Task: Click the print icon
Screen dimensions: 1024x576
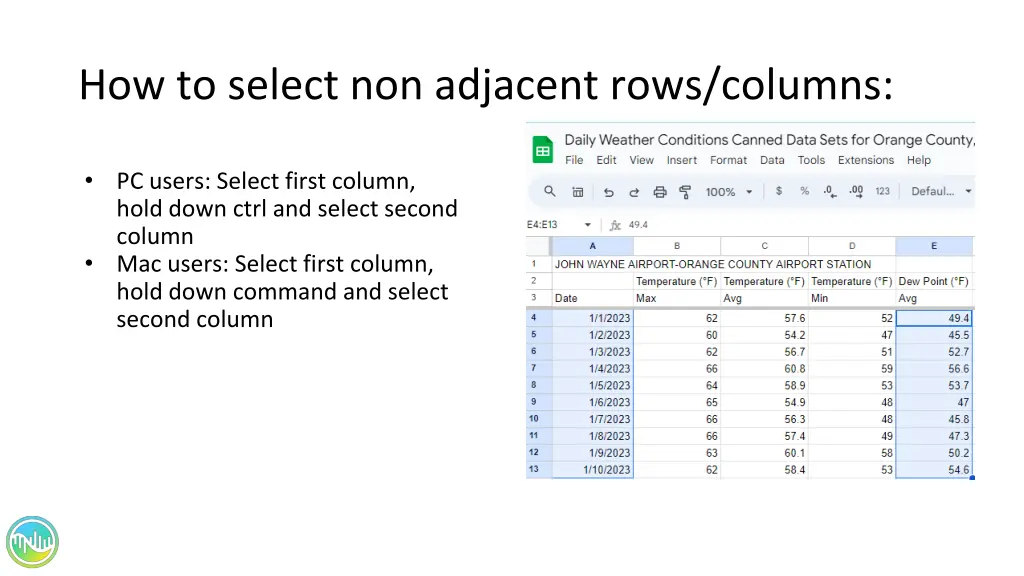Action: coord(660,192)
